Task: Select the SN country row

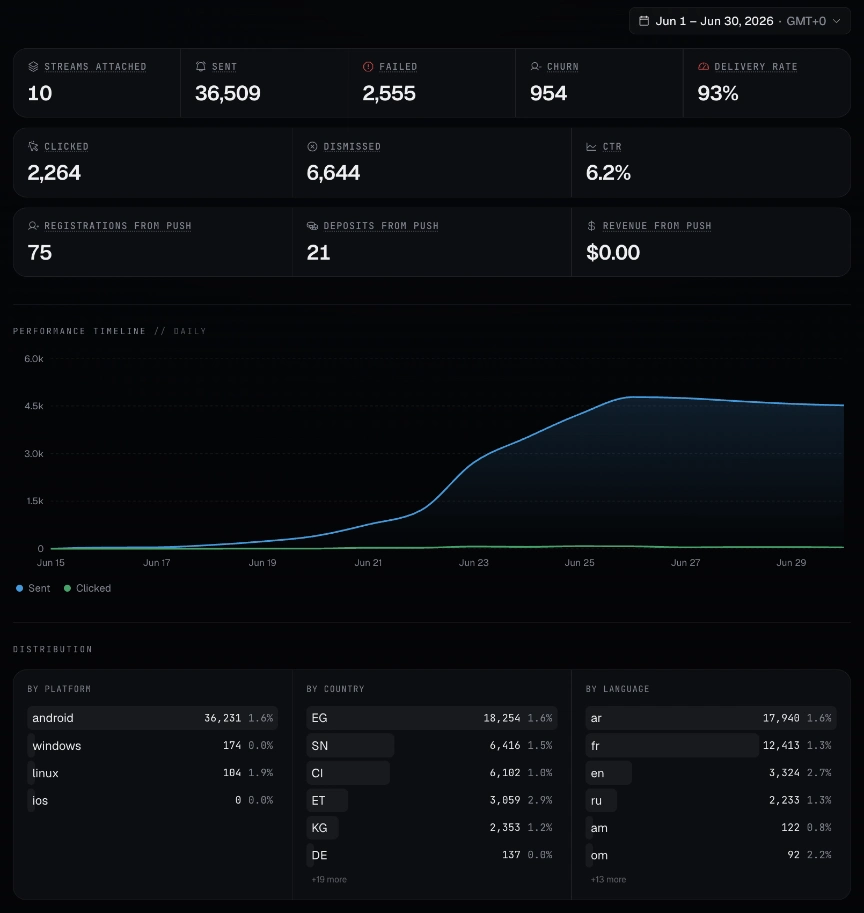Action: pos(431,745)
